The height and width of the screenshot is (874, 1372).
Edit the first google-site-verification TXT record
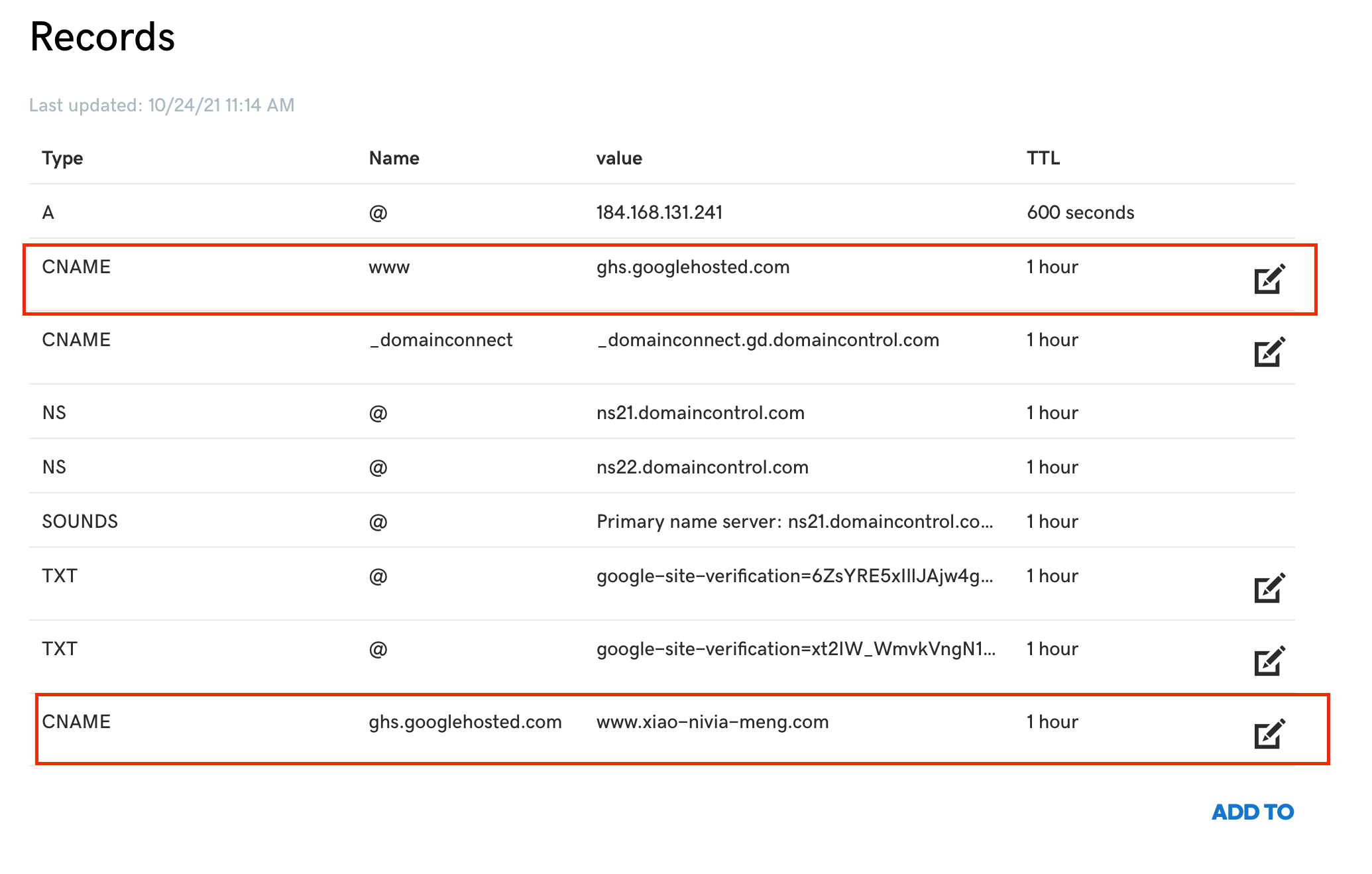(1269, 588)
